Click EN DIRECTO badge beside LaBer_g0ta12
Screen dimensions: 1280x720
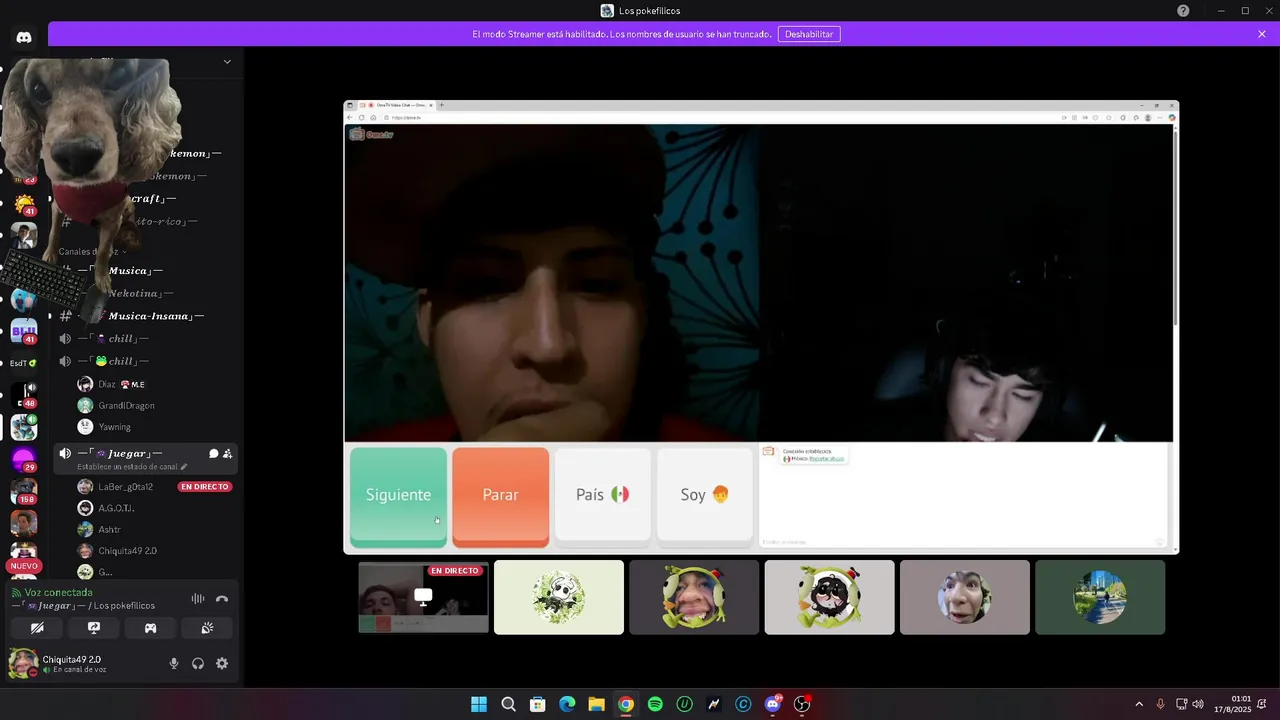[x=205, y=487]
